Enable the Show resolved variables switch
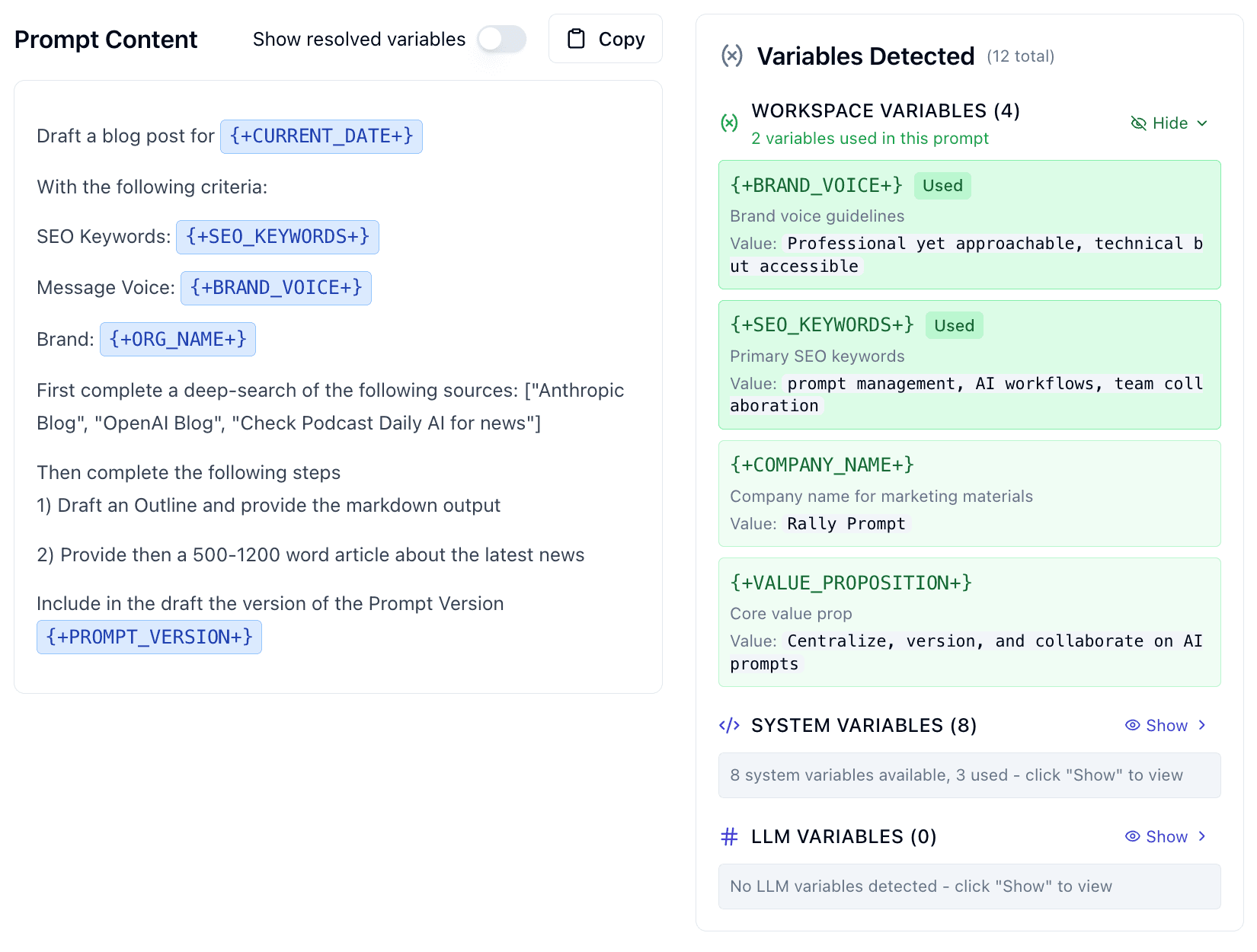The image size is (1257, 952). (x=501, y=38)
